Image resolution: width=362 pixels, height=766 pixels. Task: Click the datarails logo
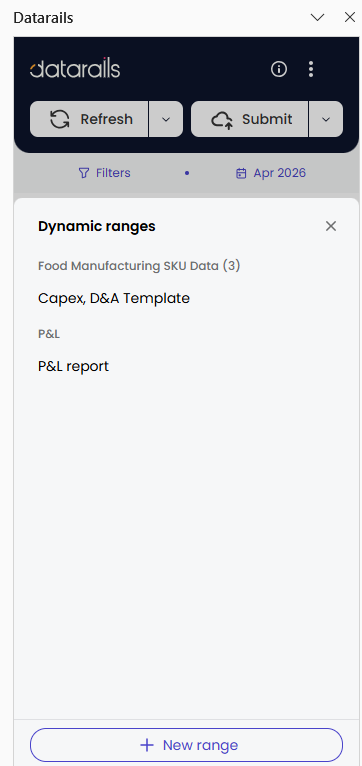[x=75, y=68]
